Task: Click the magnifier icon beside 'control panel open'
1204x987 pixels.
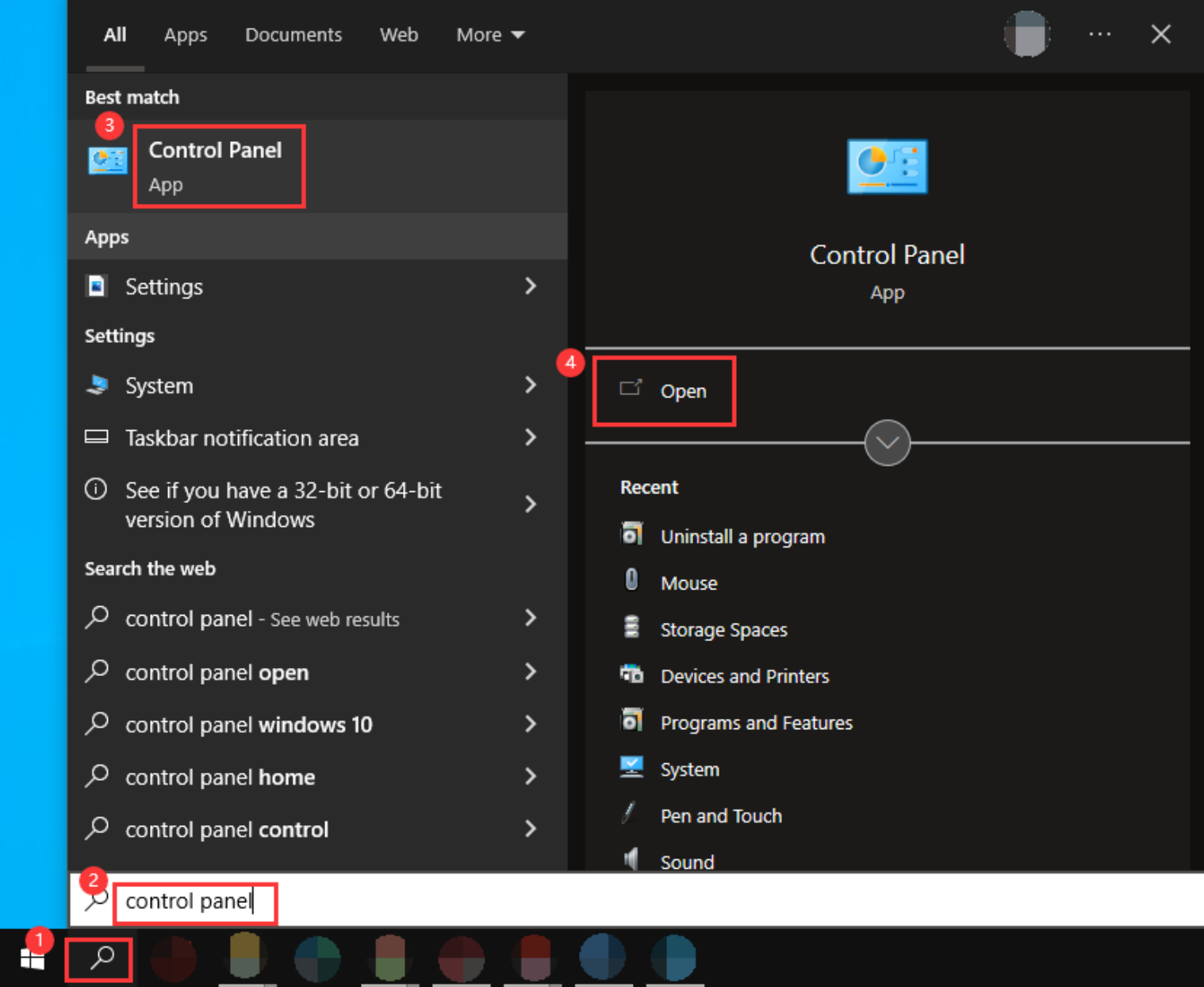Action: pyautogui.click(x=97, y=671)
